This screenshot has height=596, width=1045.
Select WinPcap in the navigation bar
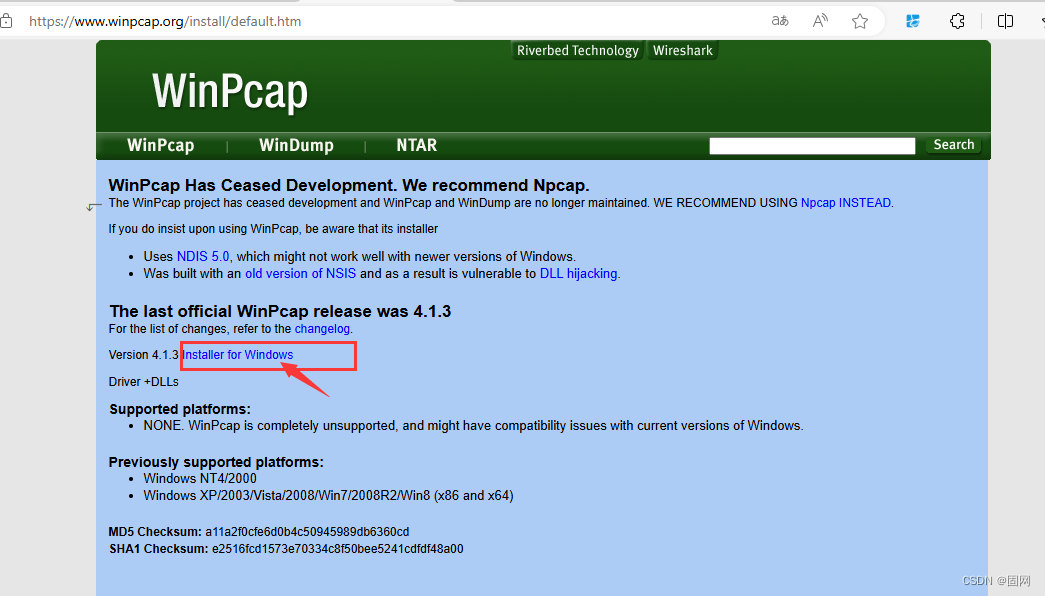pyautogui.click(x=161, y=145)
